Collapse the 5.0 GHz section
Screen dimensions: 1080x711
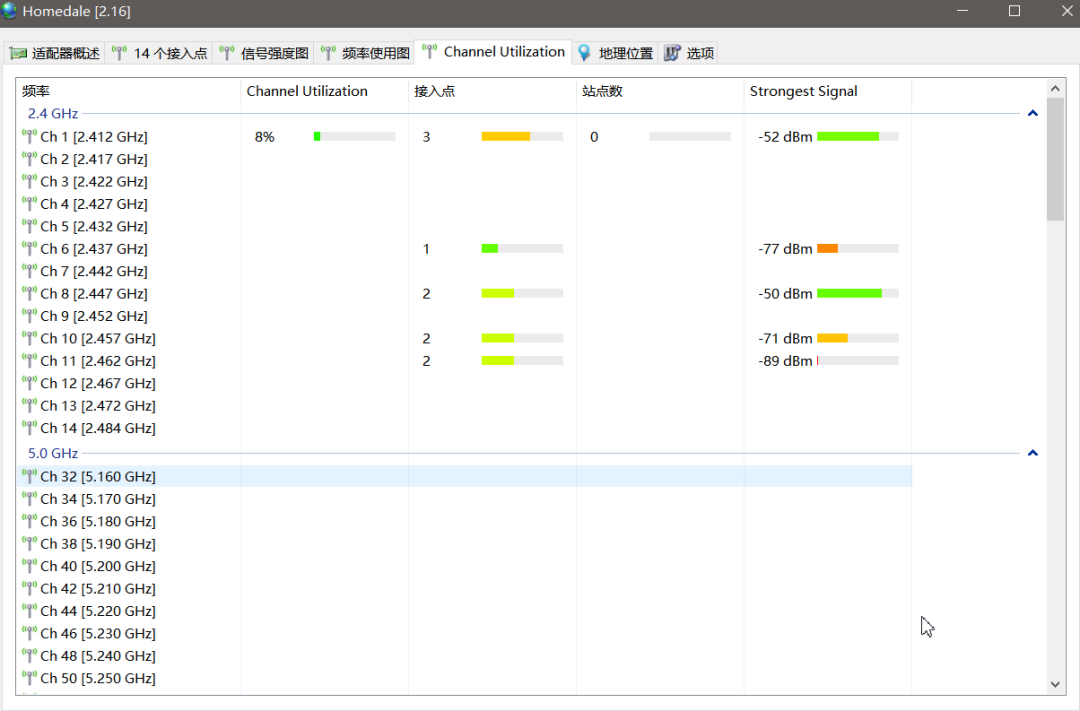pos(1033,452)
